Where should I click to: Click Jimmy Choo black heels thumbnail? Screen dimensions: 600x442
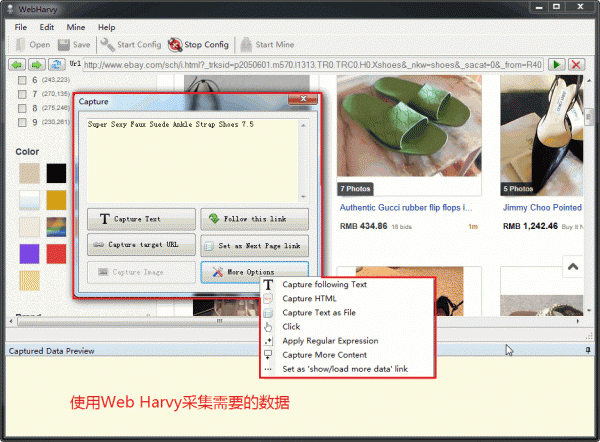click(x=541, y=136)
